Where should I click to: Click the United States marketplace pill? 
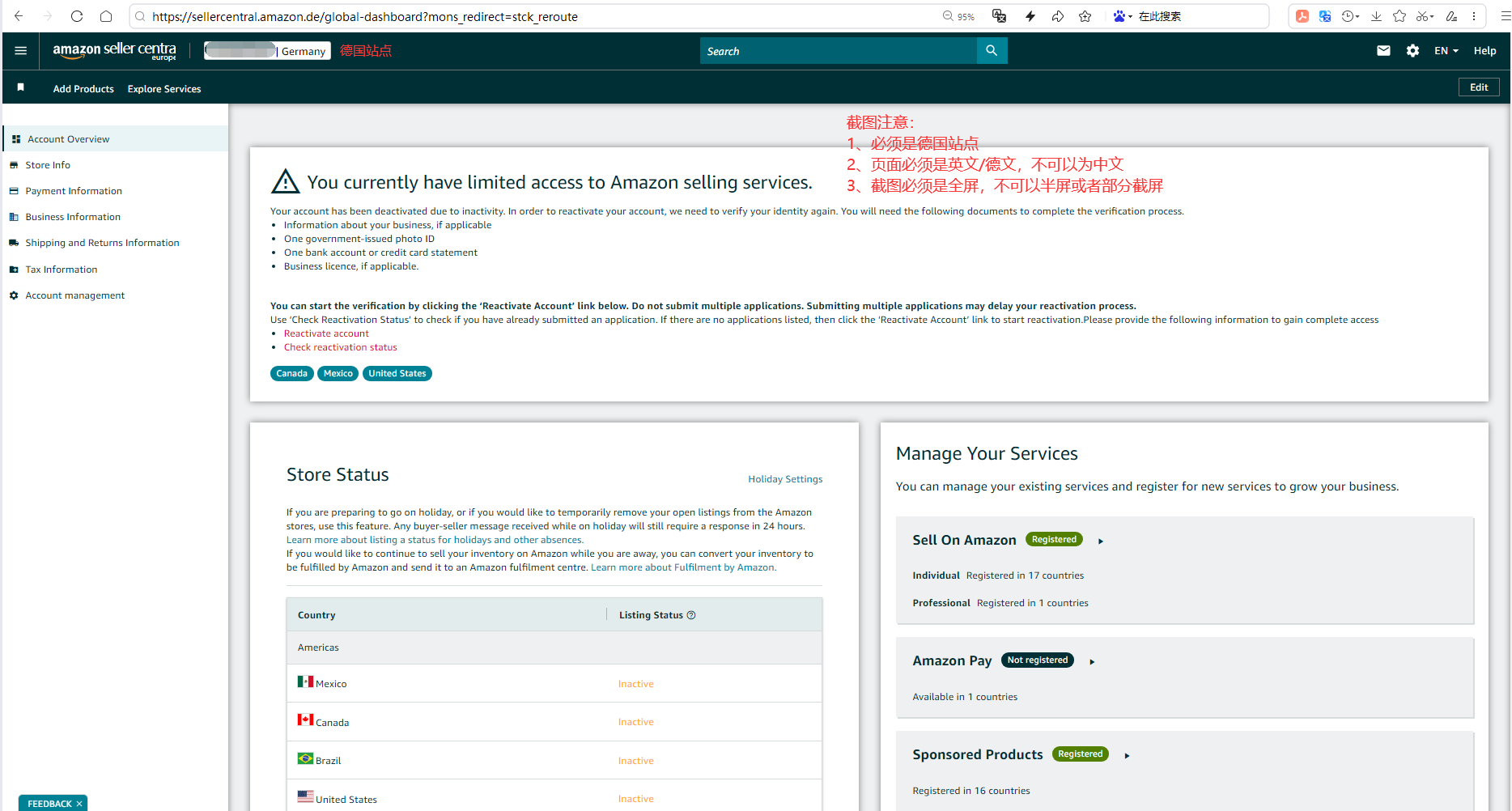click(397, 373)
